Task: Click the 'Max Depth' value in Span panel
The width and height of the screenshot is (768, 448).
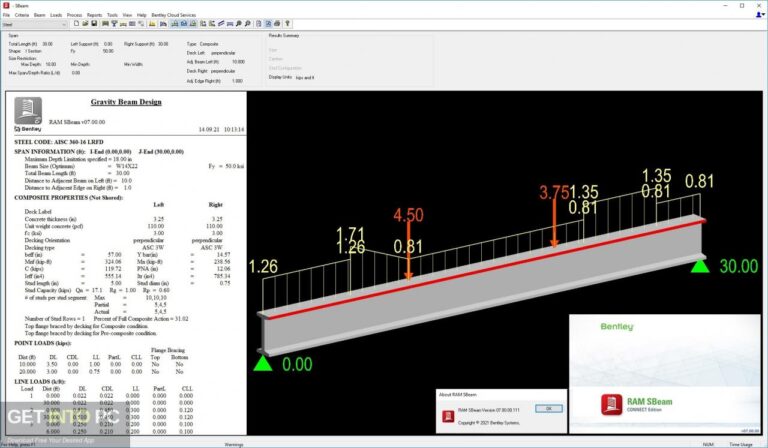Action: coord(51,64)
